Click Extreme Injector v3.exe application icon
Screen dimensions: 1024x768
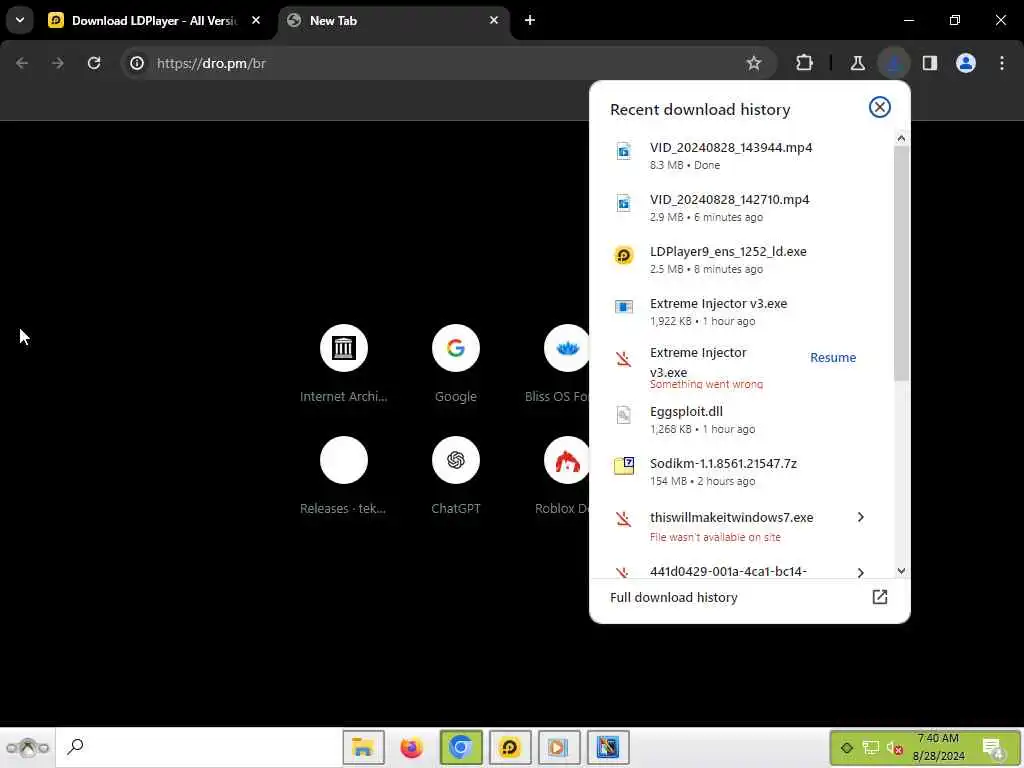click(x=624, y=307)
